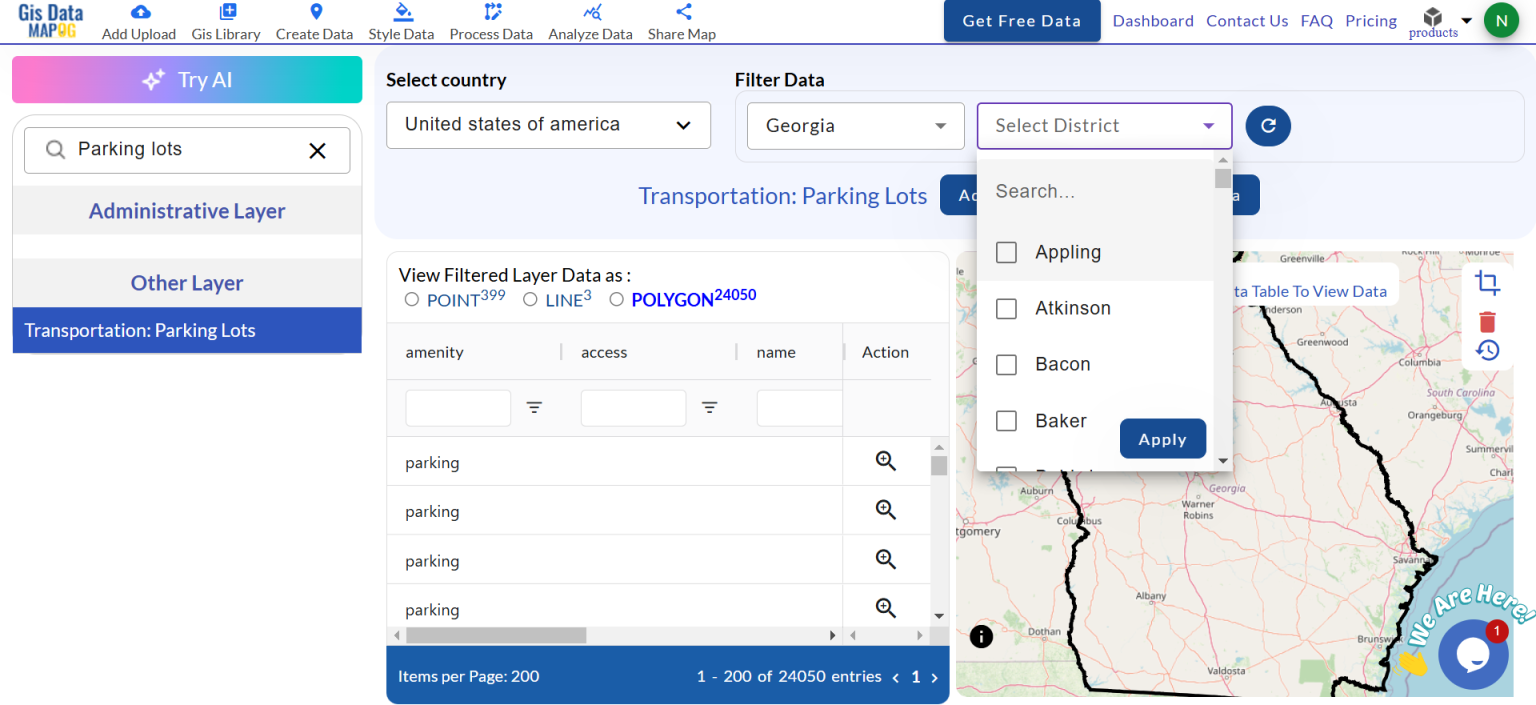
Task: Click the delete (trash) icon on the map
Action: pyautogui.click(x=1487, y=321)
